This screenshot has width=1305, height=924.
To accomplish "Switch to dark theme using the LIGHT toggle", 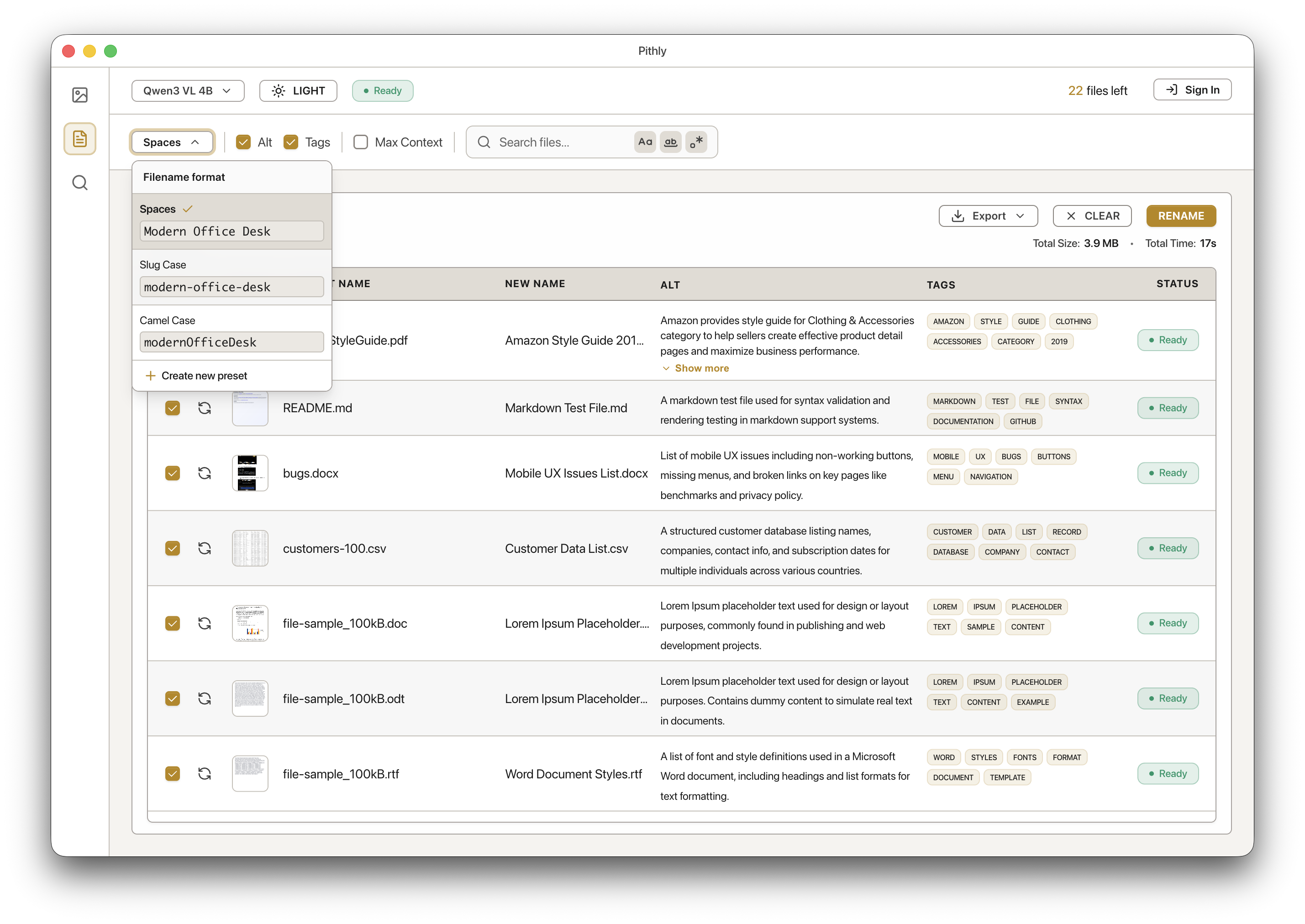I will point(298,90).
